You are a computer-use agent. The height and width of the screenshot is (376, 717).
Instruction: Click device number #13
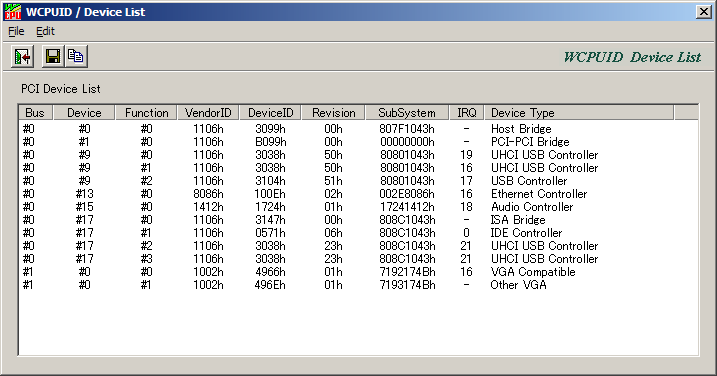click(x=84, y=194)
